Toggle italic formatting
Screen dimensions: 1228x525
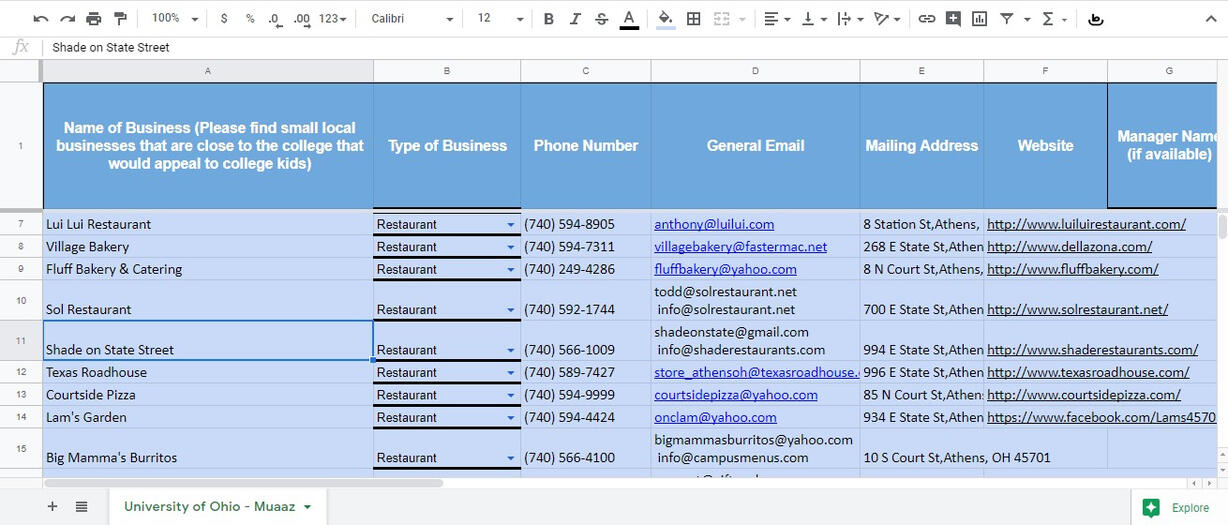pyautogui.click(x=575, y=18)
